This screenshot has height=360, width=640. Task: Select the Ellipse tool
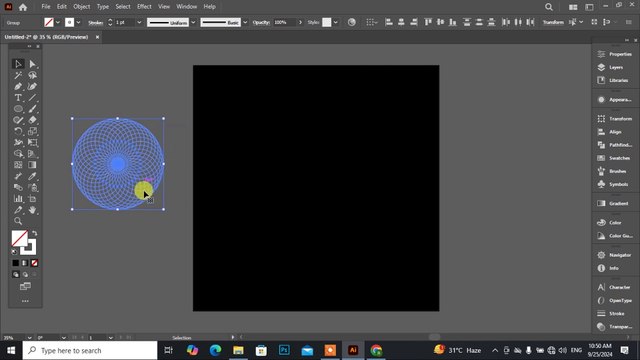coord(18,109)
